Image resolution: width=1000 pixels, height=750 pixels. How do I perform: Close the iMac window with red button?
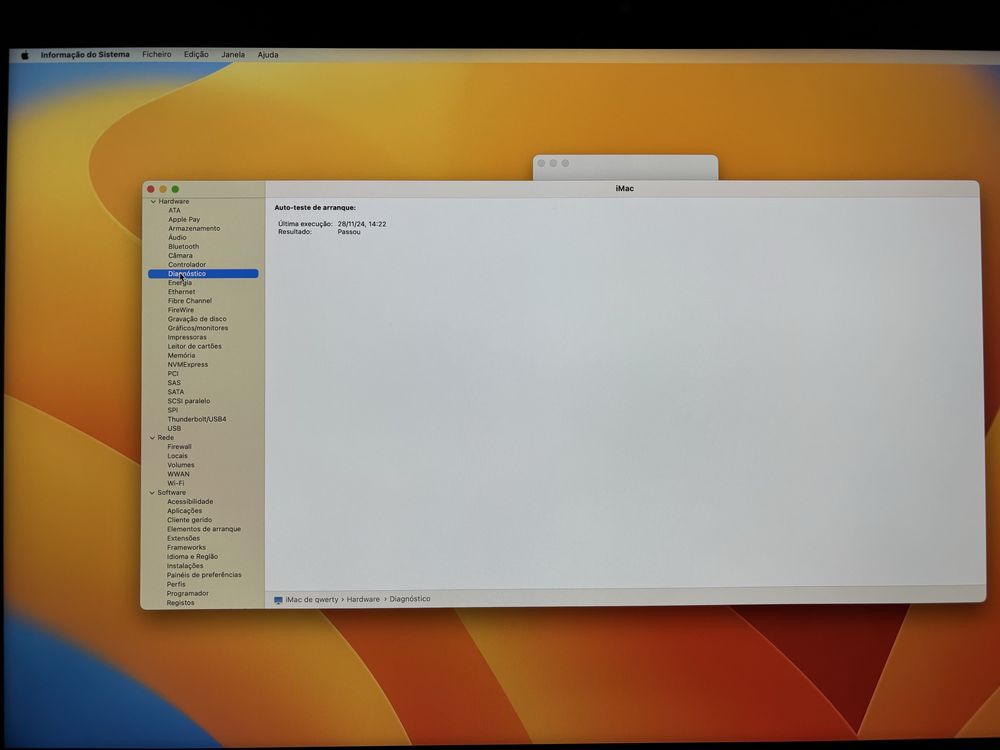[151, 189]
